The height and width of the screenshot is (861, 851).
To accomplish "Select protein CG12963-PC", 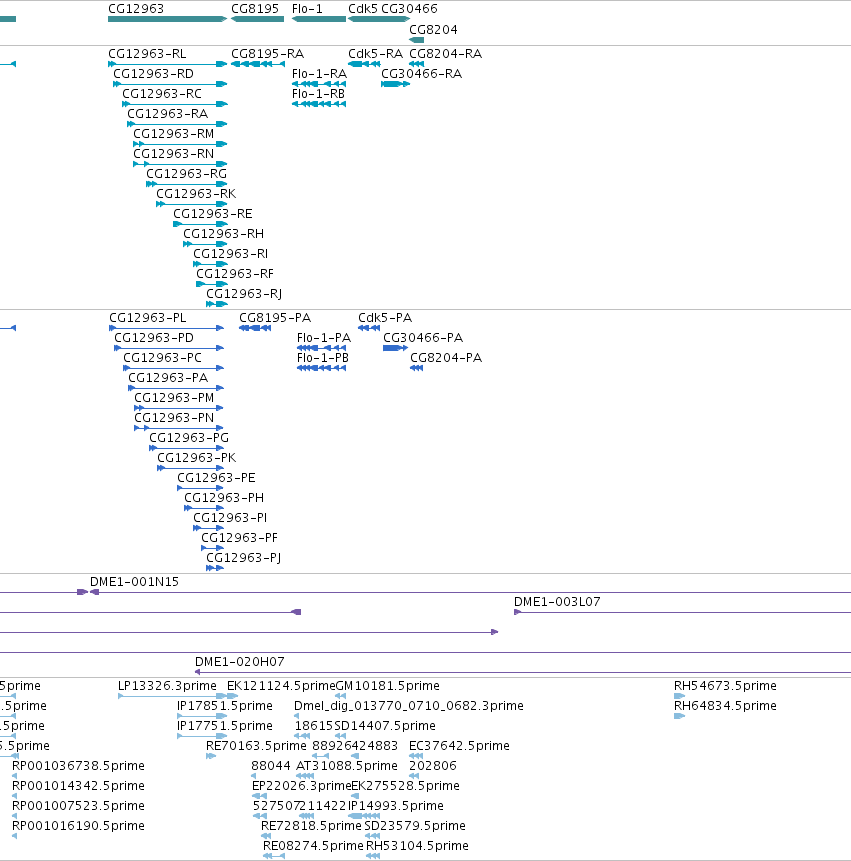I will click(173, 368).
